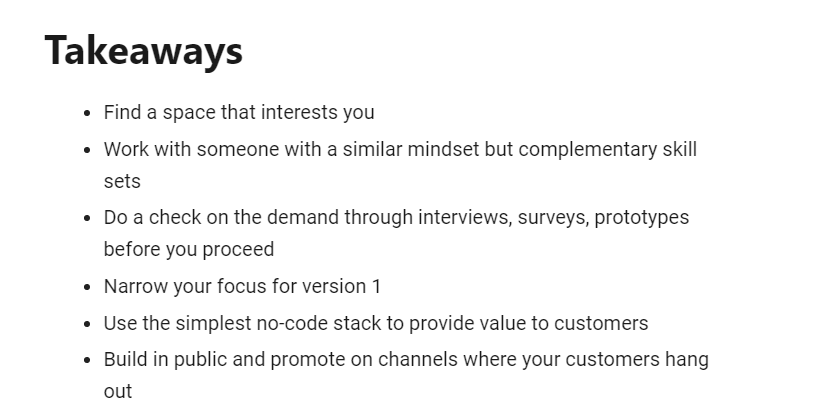Click the bullet dot beside "Work with someone"
Image resolution: width=825 pixels, height=420 pixels.
pos(87,150)
